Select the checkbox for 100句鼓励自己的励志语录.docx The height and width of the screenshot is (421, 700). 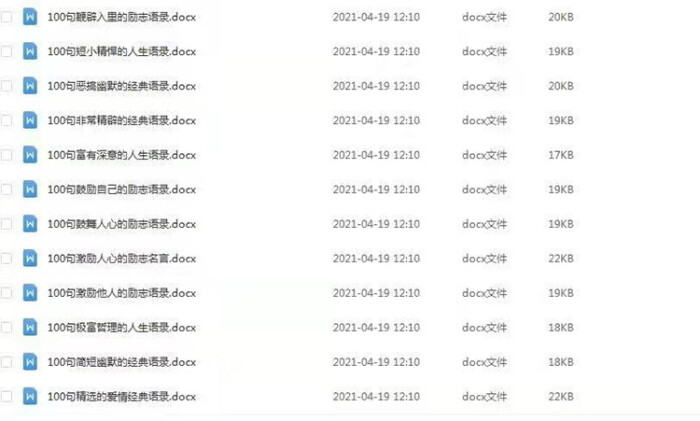[6, 189]
